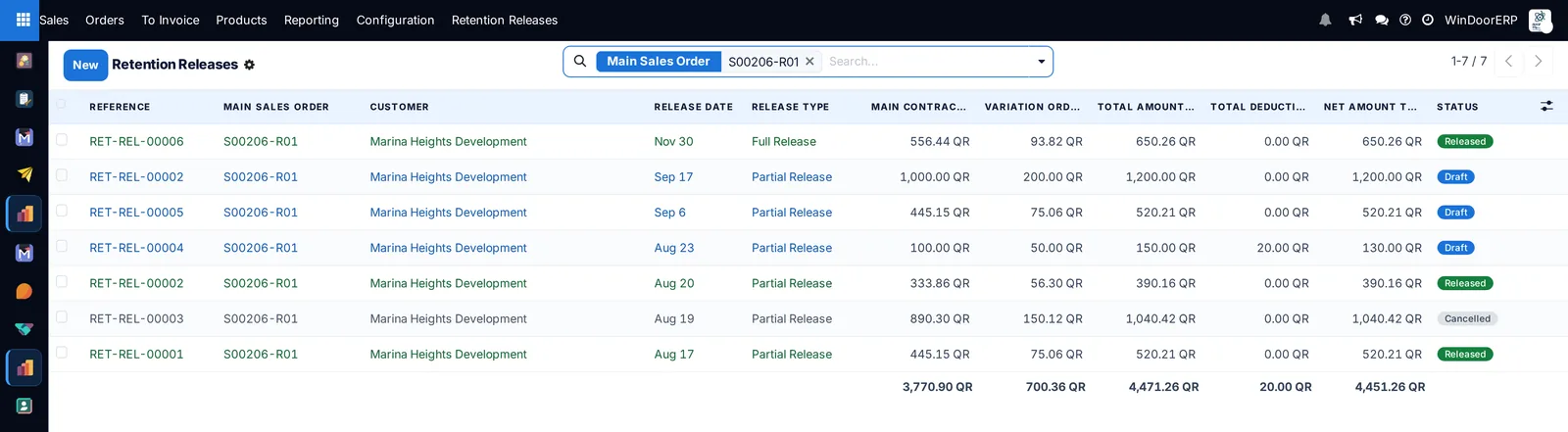The width and height of the screenshot is (1568, 432).
Task: Open the To Invoice menu
Action: click(x=171, y=20)
